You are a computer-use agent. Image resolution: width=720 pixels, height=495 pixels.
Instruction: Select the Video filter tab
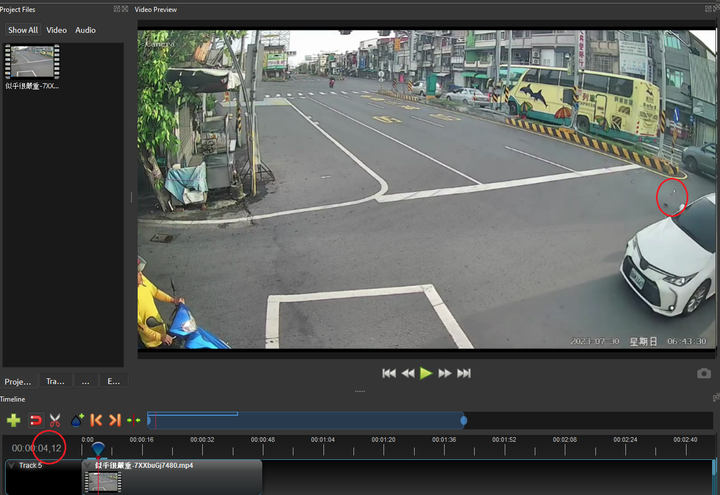pos(56,30)
